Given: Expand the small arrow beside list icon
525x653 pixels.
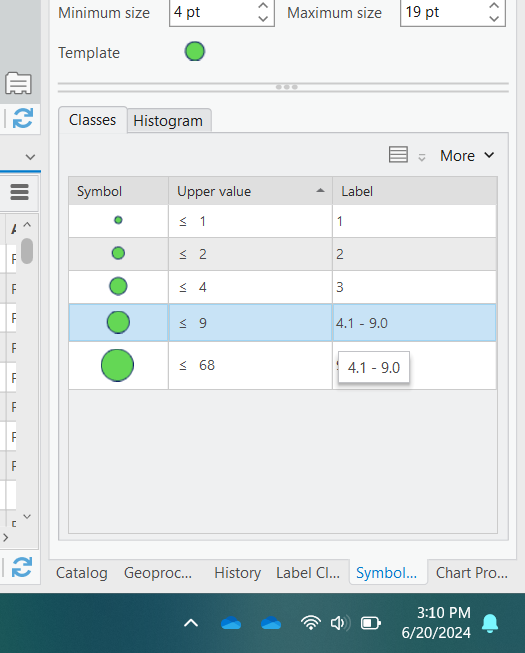Looking at the screenshot, I should (x=422, y=157).
